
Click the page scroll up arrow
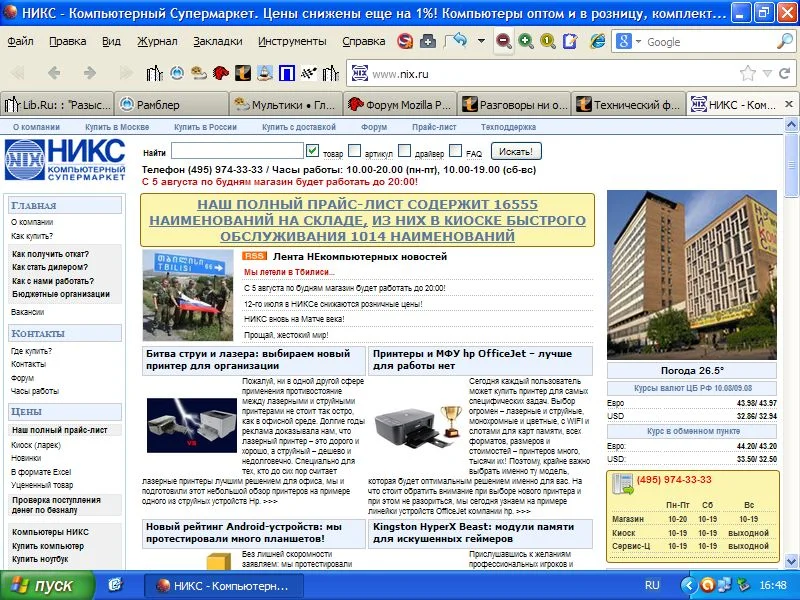(x=791, y=124)
